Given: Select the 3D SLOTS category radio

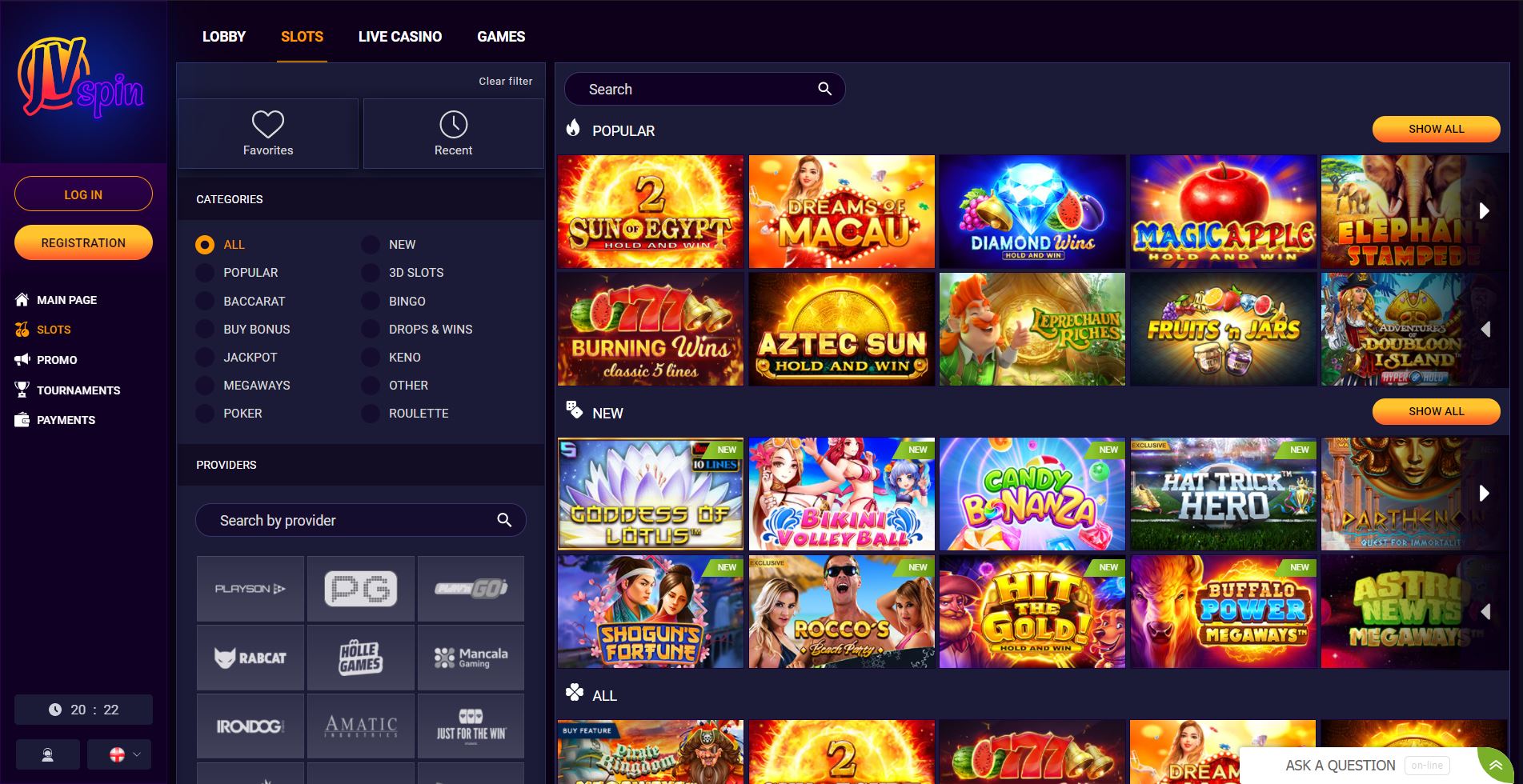Looking at the screenshot, I should pyautogui.click(x=371, y=273).
